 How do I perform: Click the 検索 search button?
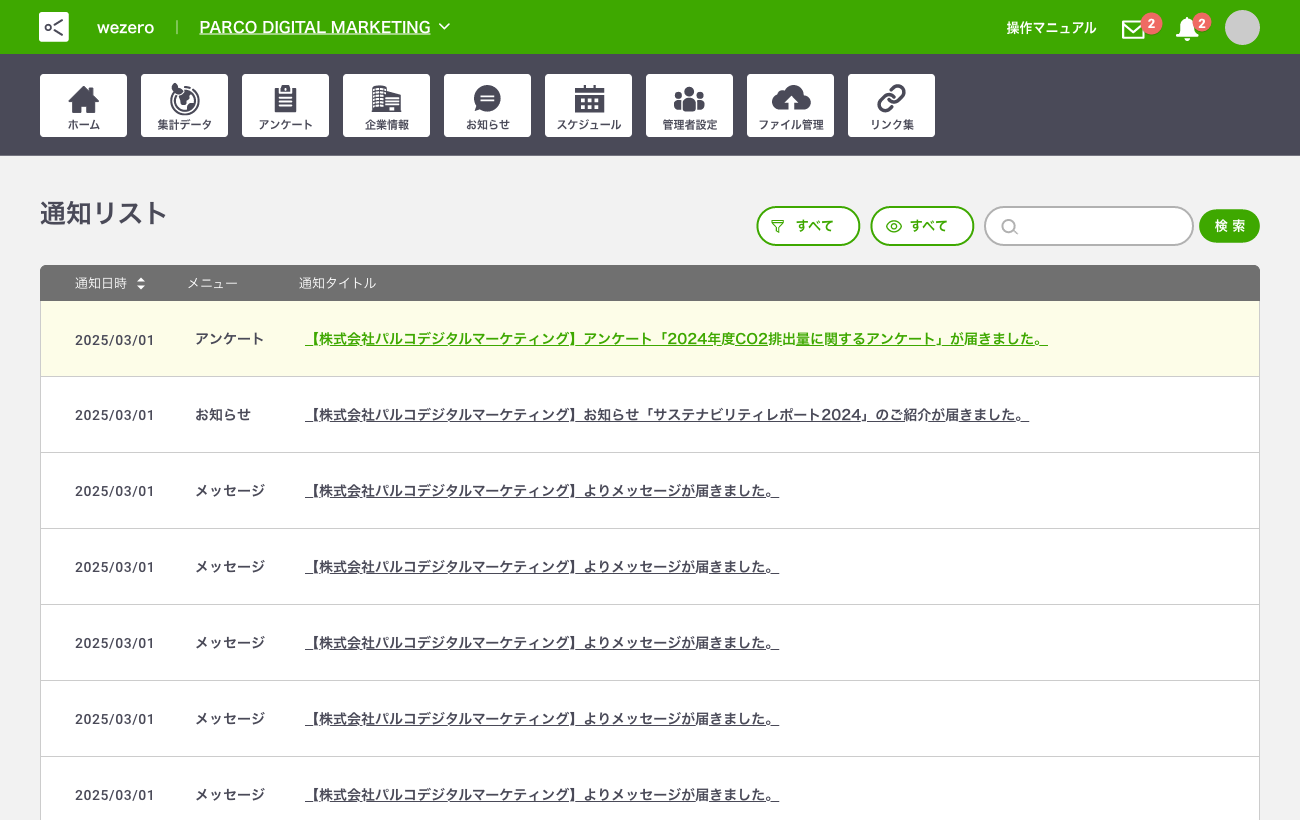tap(1229, 226)
